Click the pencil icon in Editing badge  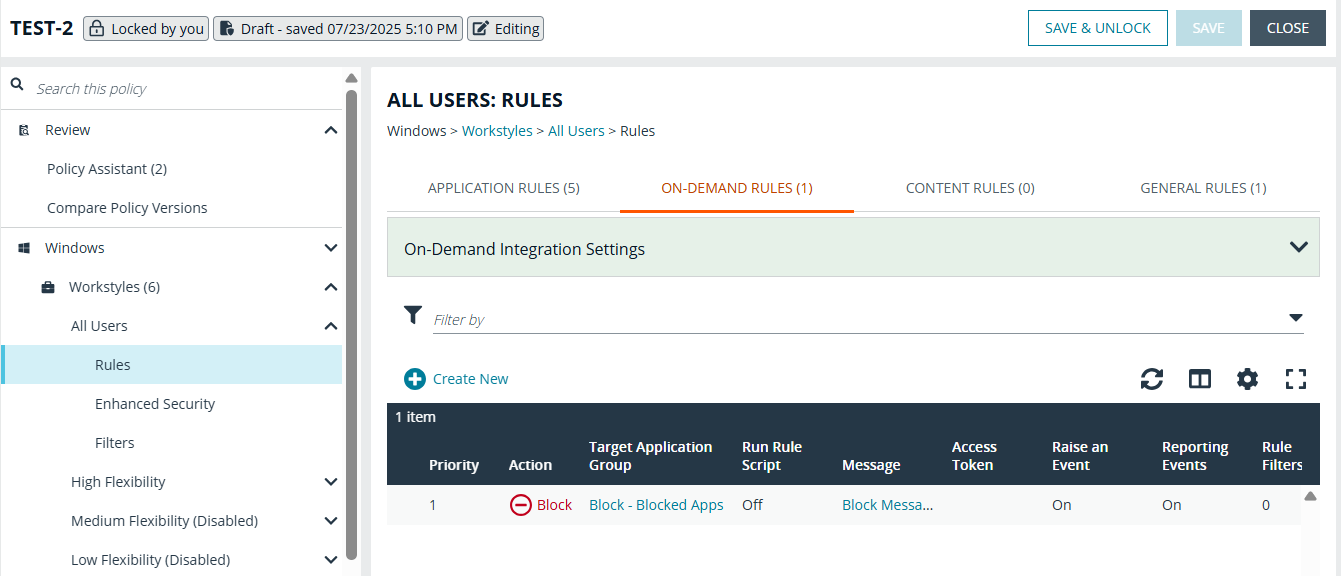[480, 29]
